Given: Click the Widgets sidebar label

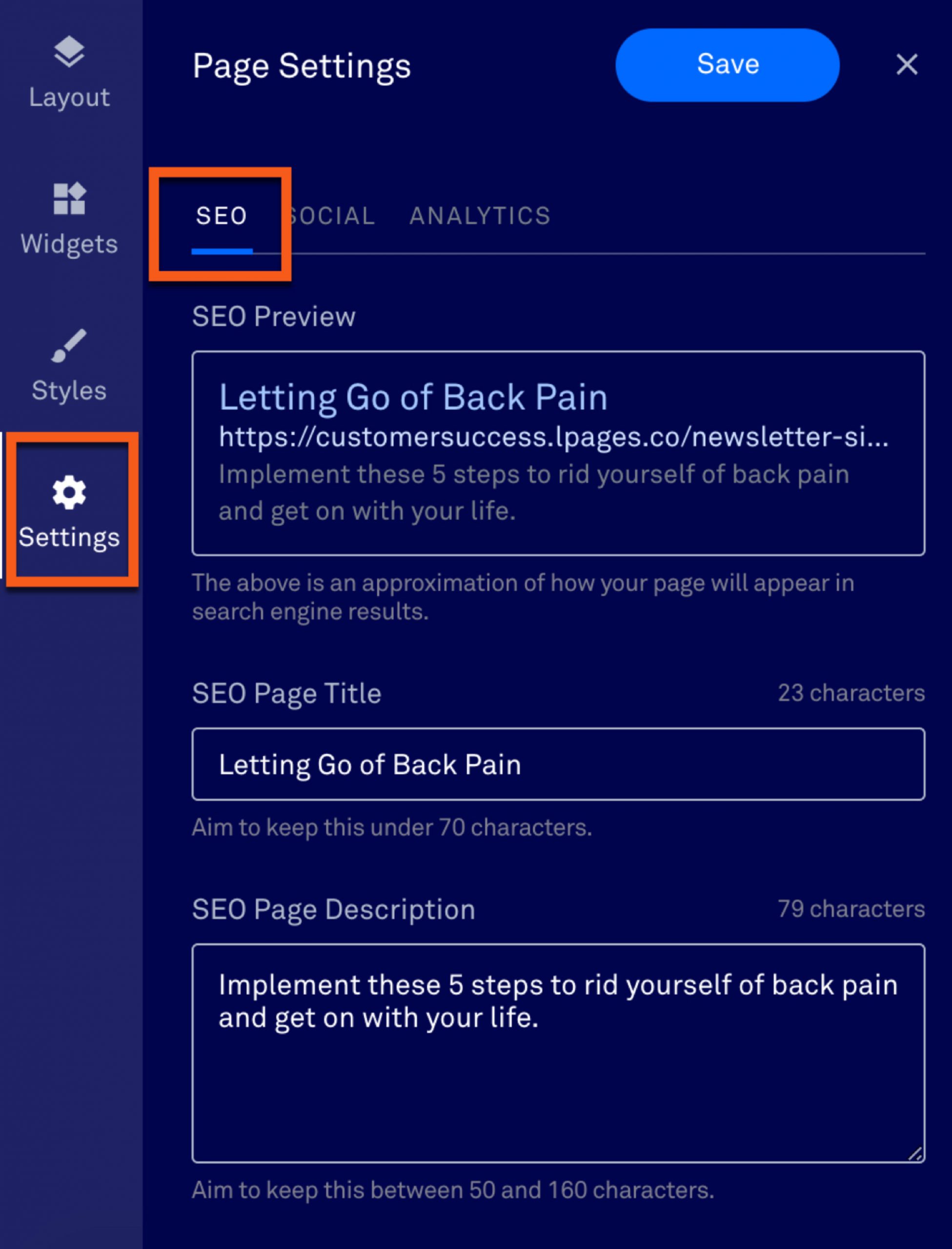Looking at the screenshot, I should (x=69, y=244).
